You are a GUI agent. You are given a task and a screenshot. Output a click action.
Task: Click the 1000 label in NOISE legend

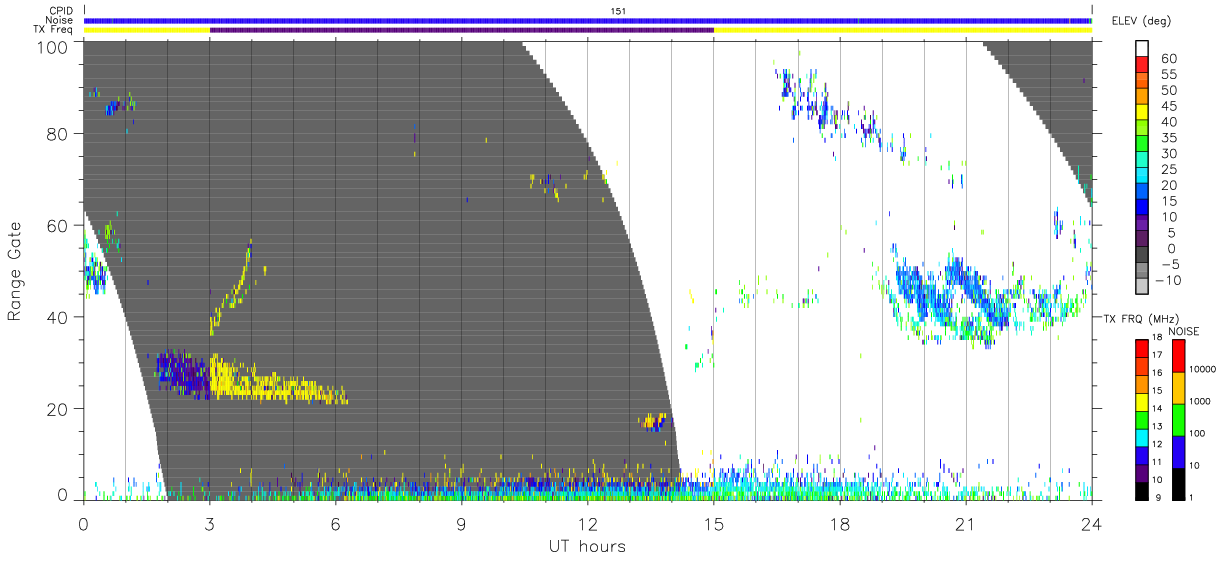click(1199, 402)
